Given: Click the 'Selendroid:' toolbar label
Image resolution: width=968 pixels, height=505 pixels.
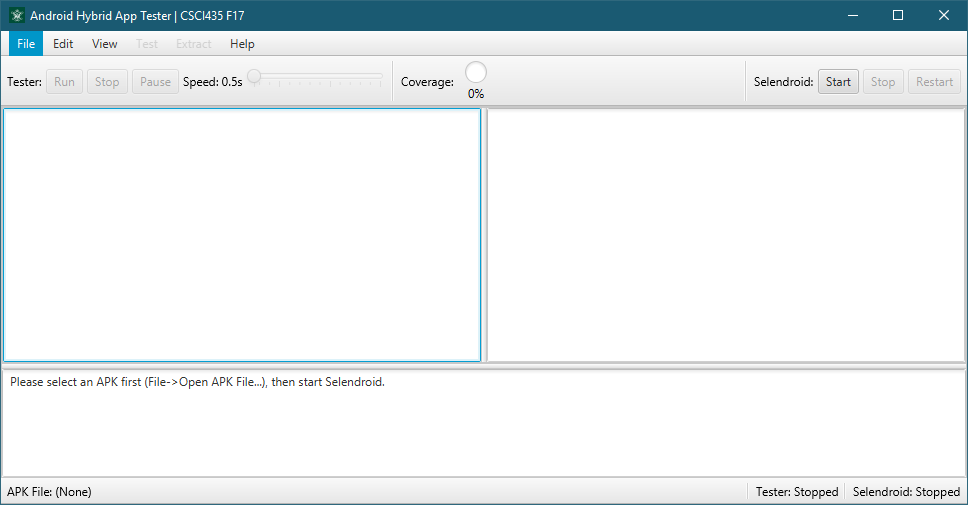Looking at the screenshot, I should [x=783, y=81].
